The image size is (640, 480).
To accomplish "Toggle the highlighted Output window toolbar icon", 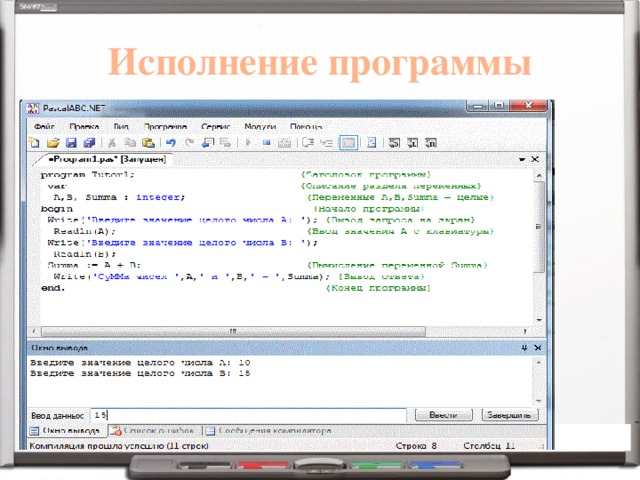I will pos(348,143).
